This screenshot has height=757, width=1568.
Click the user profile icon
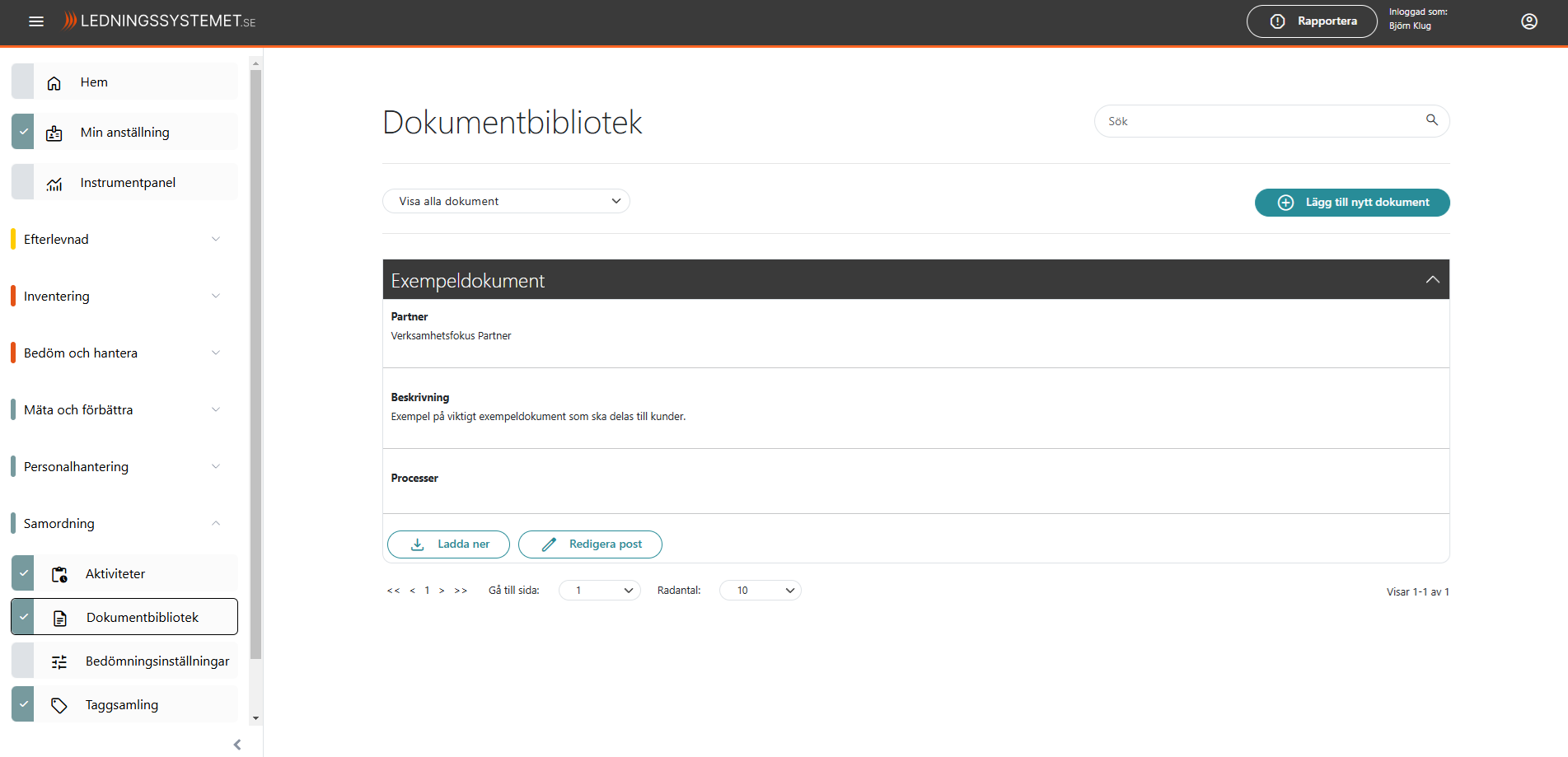point(1528,21)
